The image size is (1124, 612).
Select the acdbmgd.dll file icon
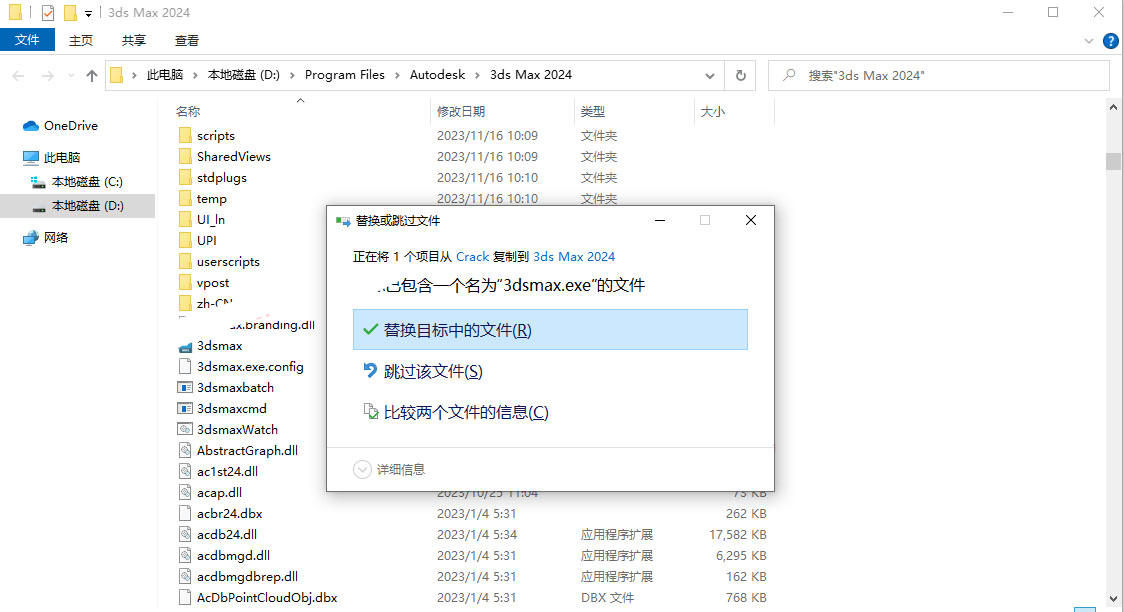(x=185, y=555)
